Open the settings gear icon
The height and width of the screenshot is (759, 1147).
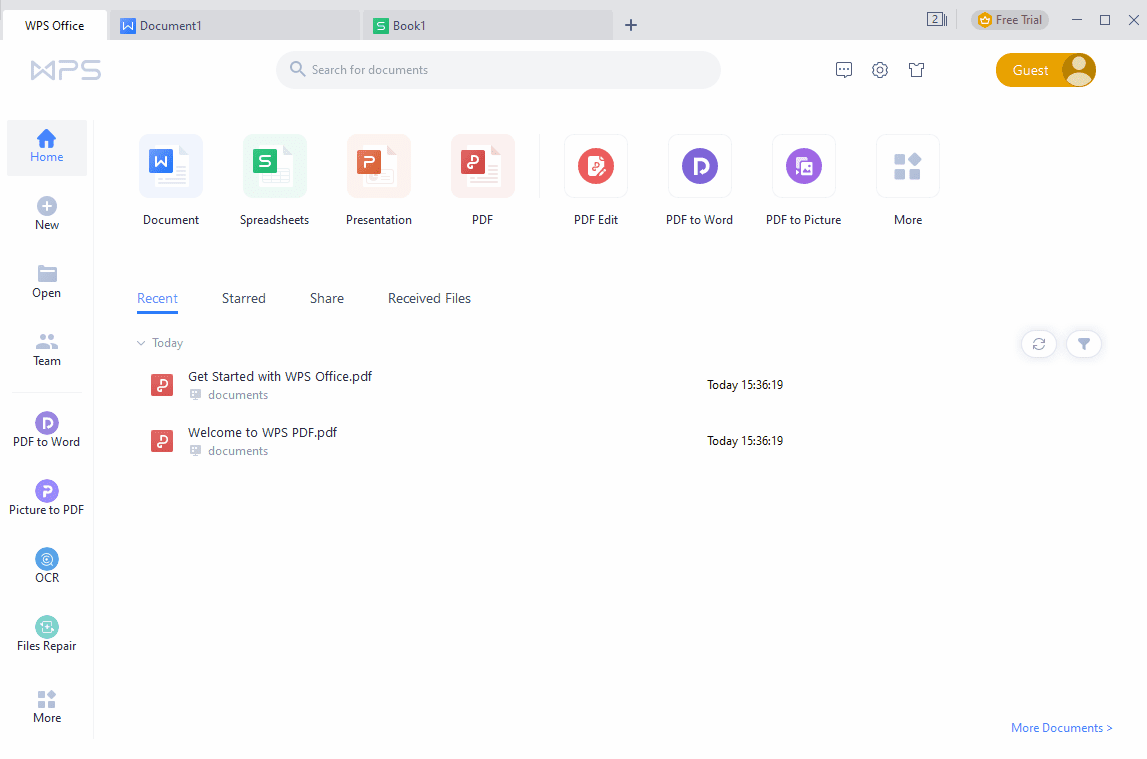(880, 70)
